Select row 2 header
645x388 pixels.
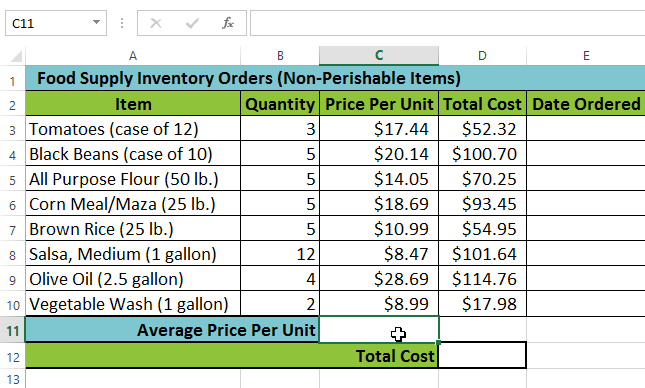coord(12,103)
